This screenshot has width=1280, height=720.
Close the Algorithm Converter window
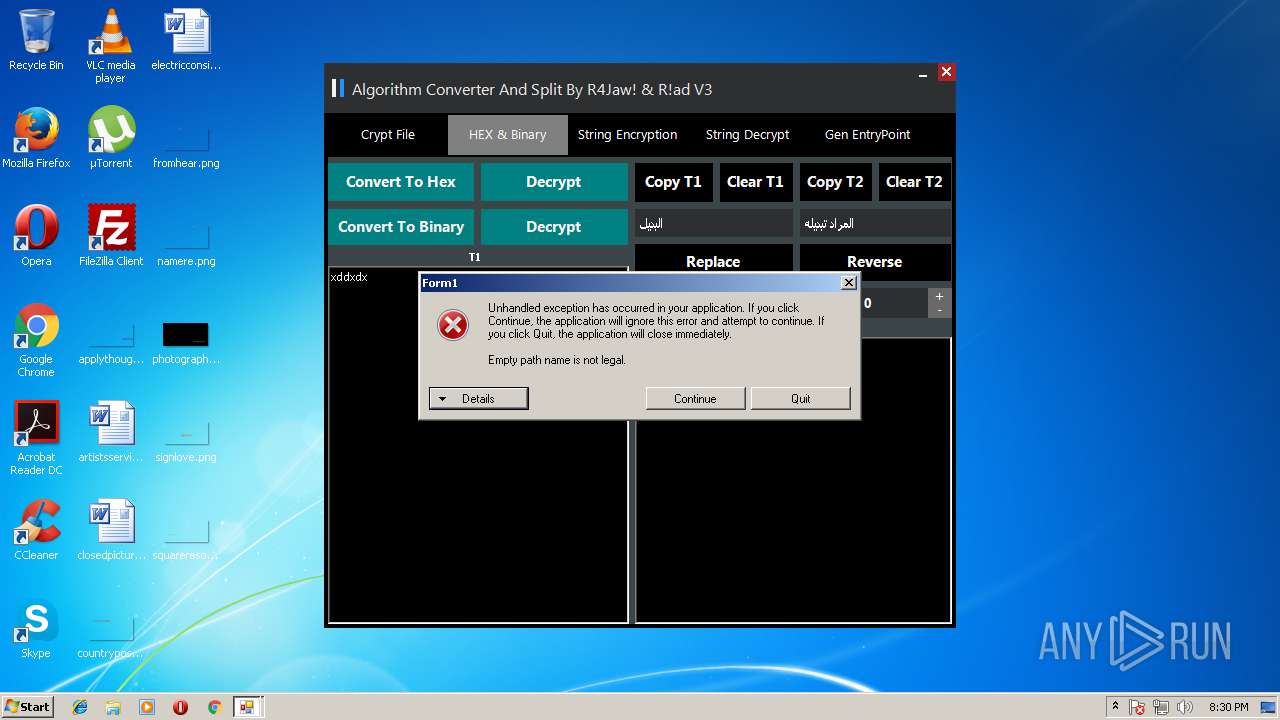point(946,72)
